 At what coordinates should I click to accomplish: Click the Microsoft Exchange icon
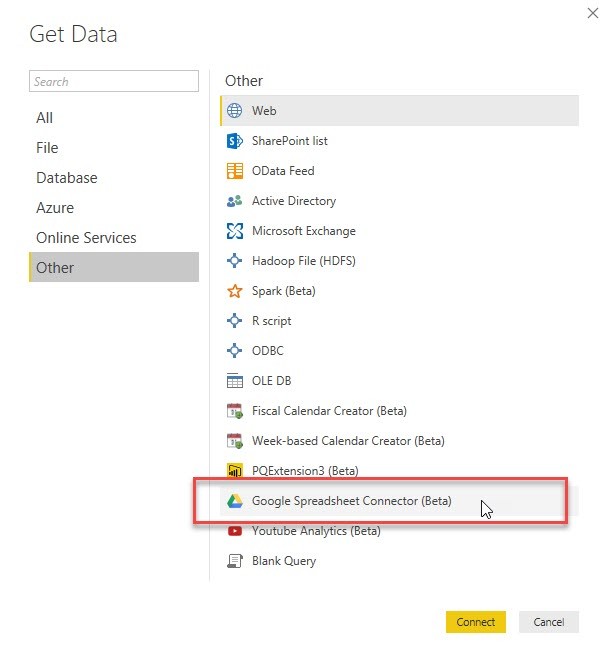coord(234,231)
